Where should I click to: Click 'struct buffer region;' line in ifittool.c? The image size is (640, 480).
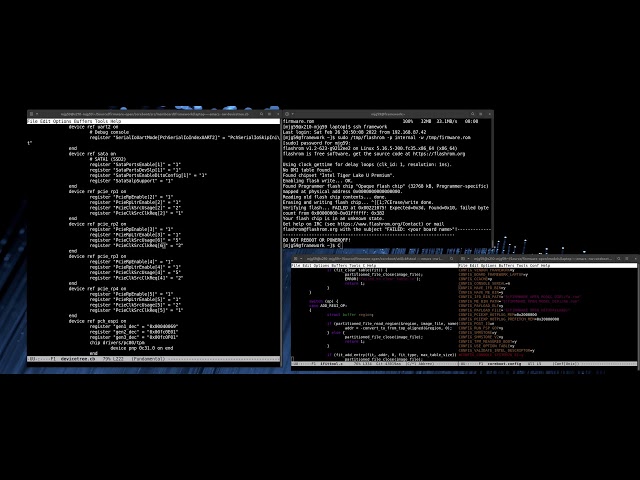350,315
